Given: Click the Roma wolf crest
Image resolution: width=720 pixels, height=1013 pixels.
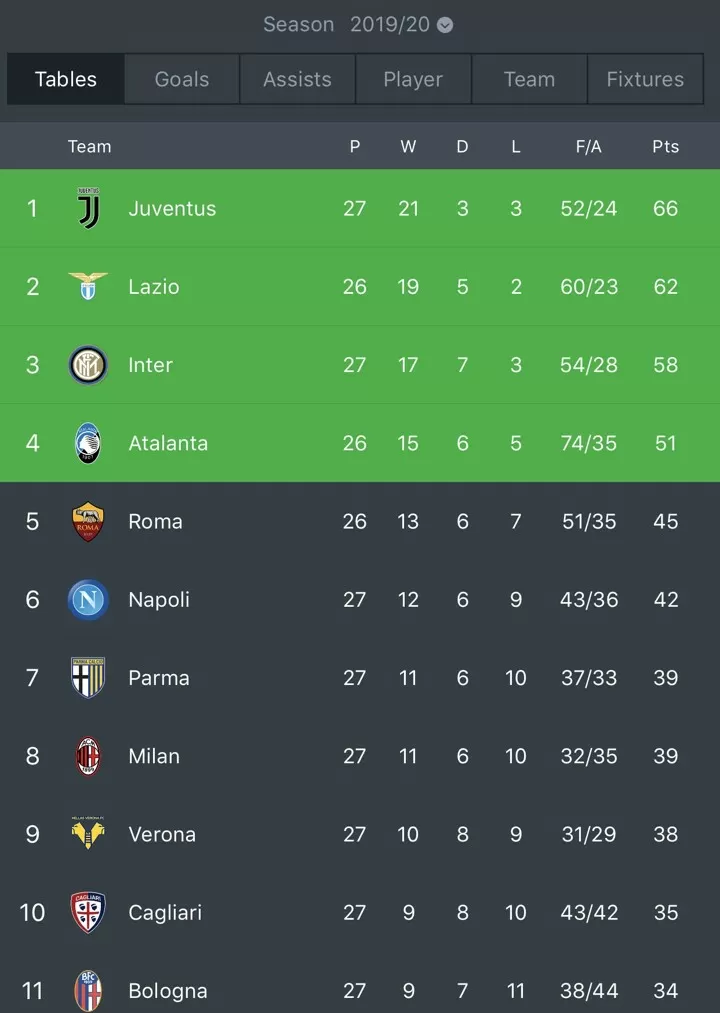Looking at the screenshot, I should click(x=88, y=521).
